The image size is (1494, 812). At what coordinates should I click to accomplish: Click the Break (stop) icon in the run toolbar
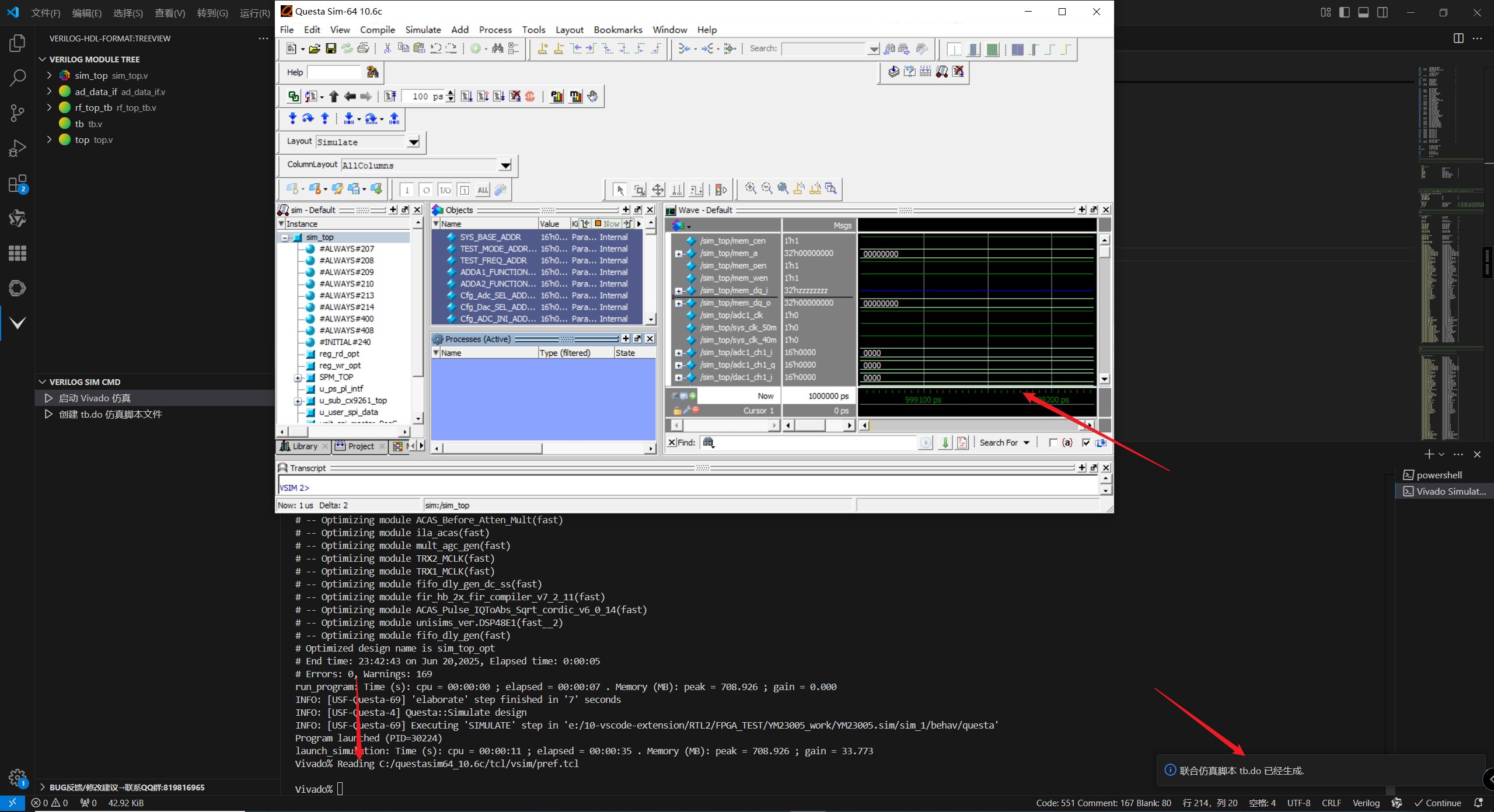coord(530,96)
